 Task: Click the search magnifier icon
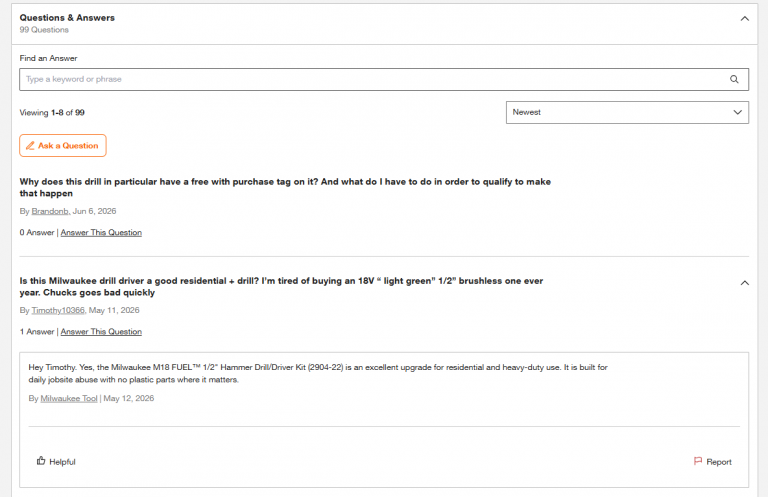click(734, 79)
